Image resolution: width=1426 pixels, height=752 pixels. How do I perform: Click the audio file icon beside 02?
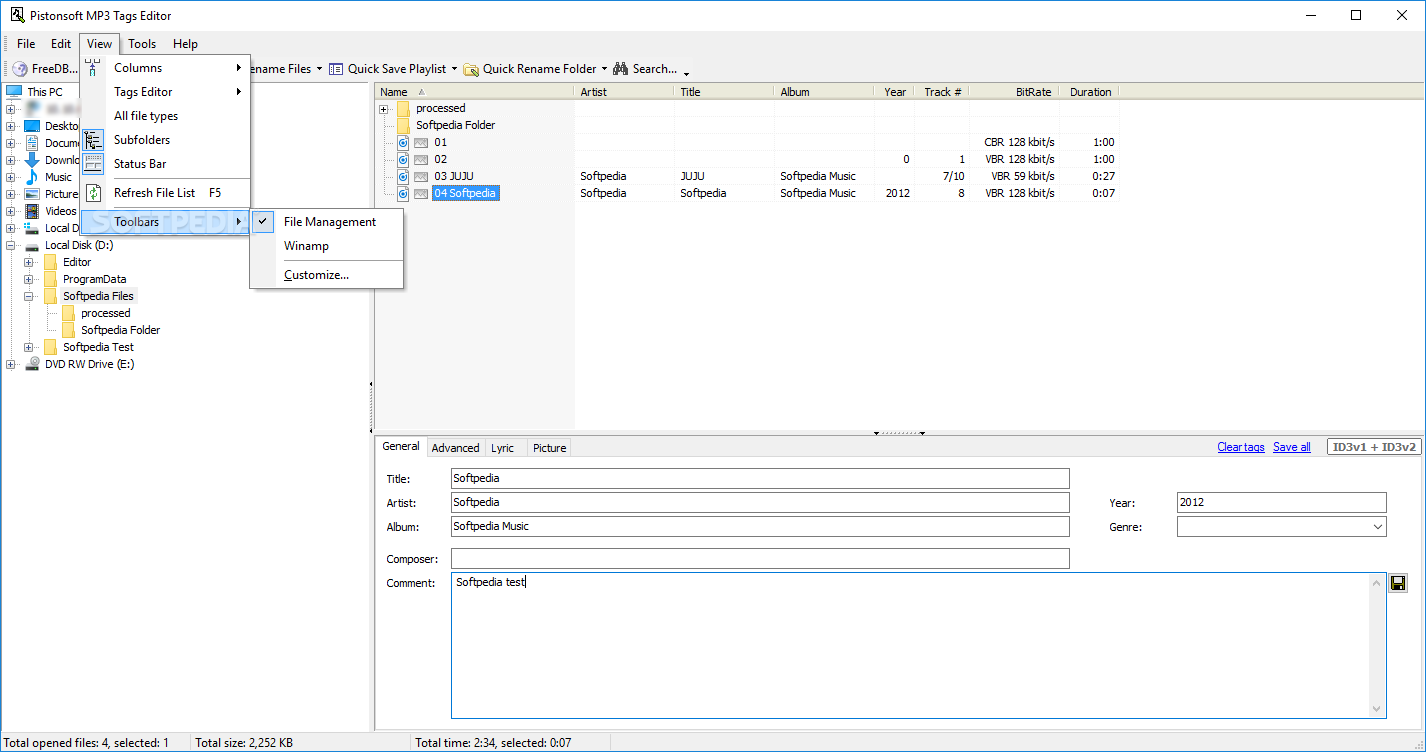(x=403, y=160)
